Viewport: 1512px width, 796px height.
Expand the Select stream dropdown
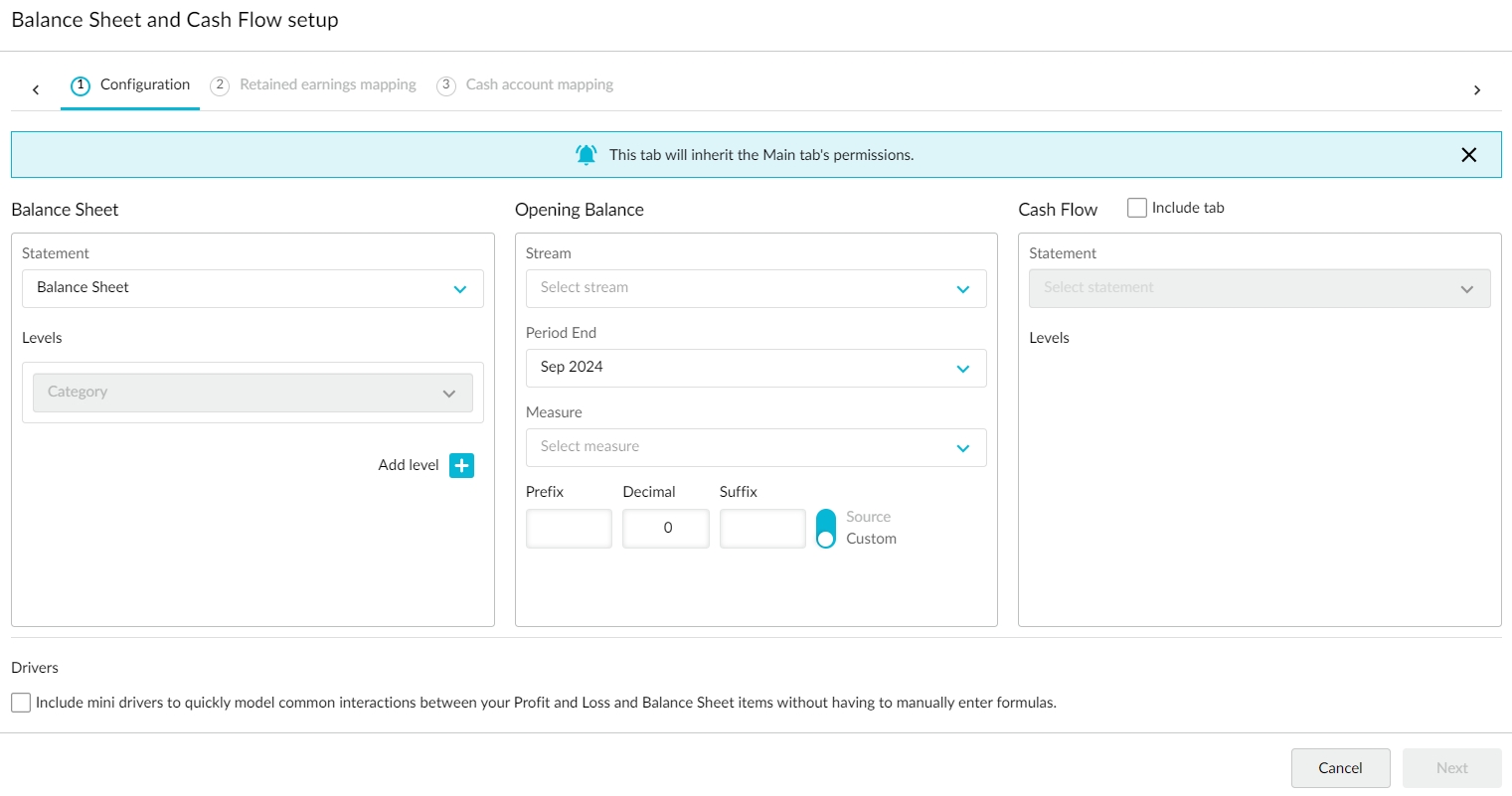[x=756, y=288]
